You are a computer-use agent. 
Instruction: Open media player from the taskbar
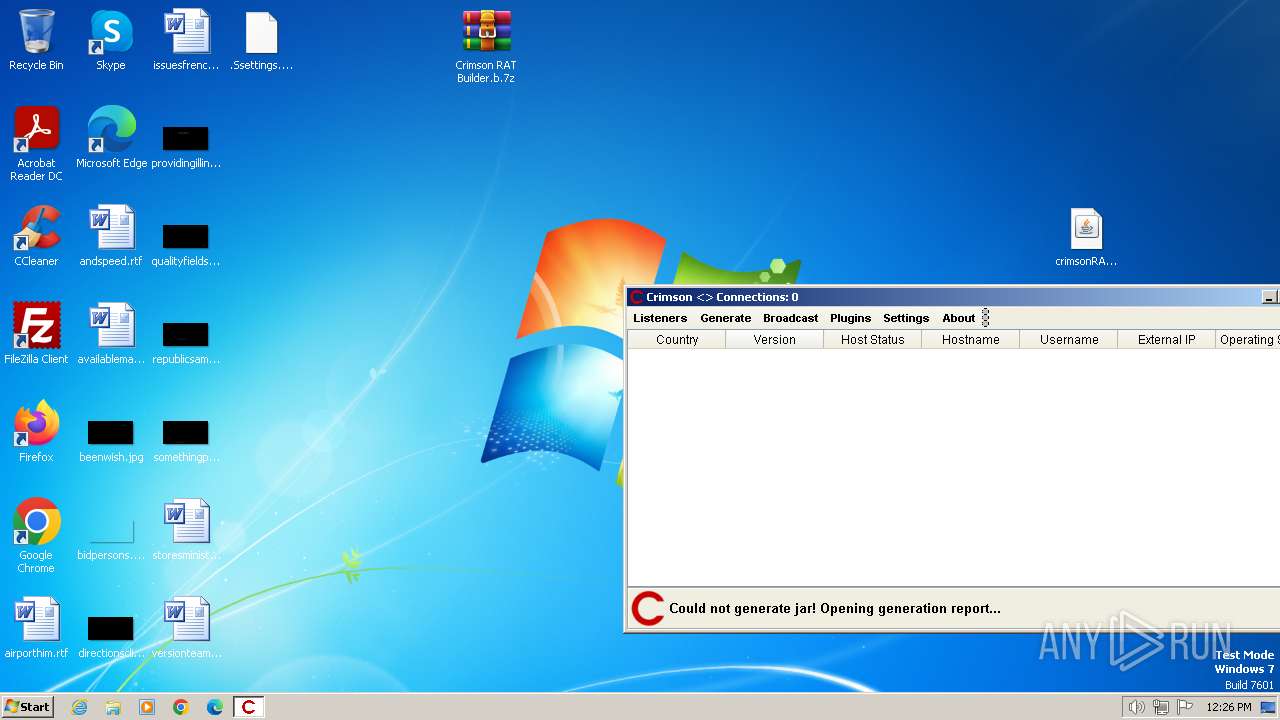147,707
